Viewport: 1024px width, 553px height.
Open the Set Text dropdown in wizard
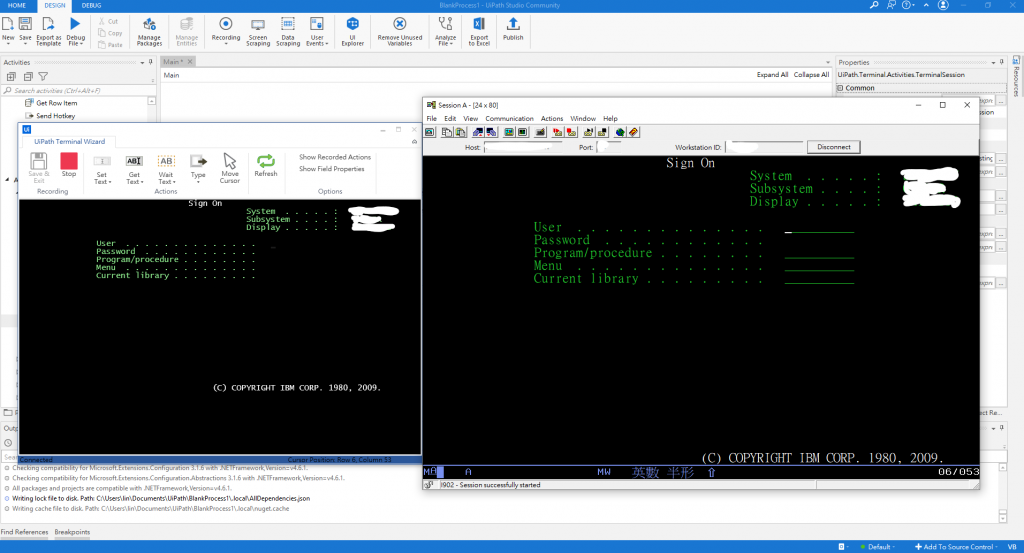pos(110,182)
